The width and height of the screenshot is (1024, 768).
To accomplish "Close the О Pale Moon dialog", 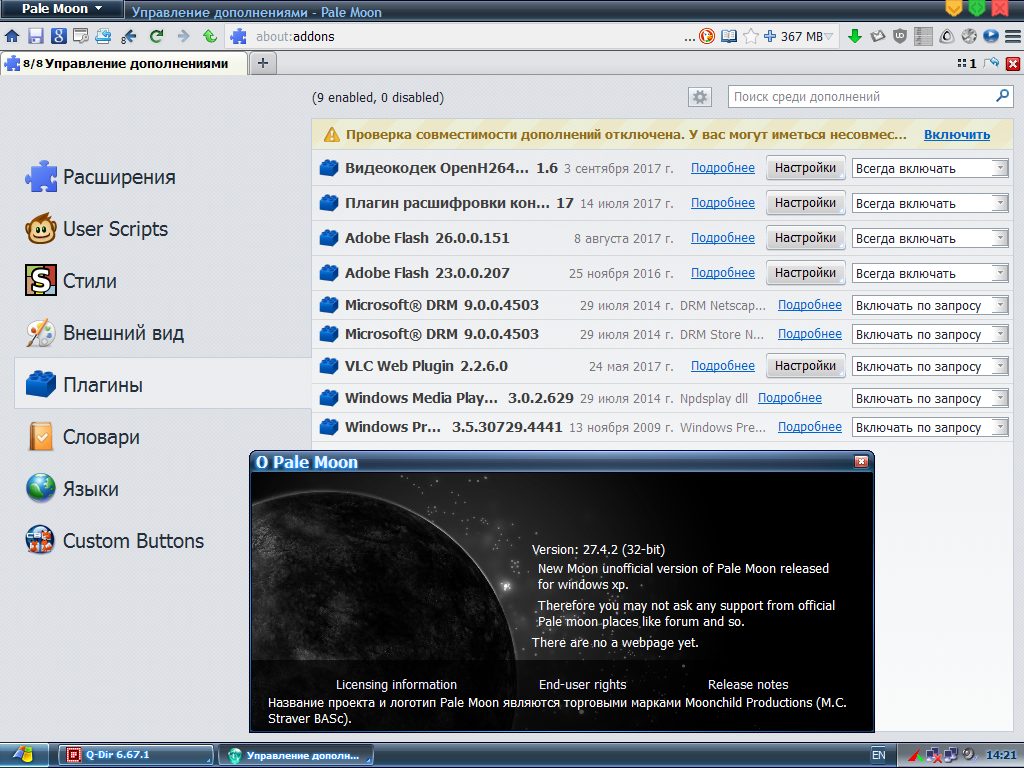I will click(x=861, y=462).
